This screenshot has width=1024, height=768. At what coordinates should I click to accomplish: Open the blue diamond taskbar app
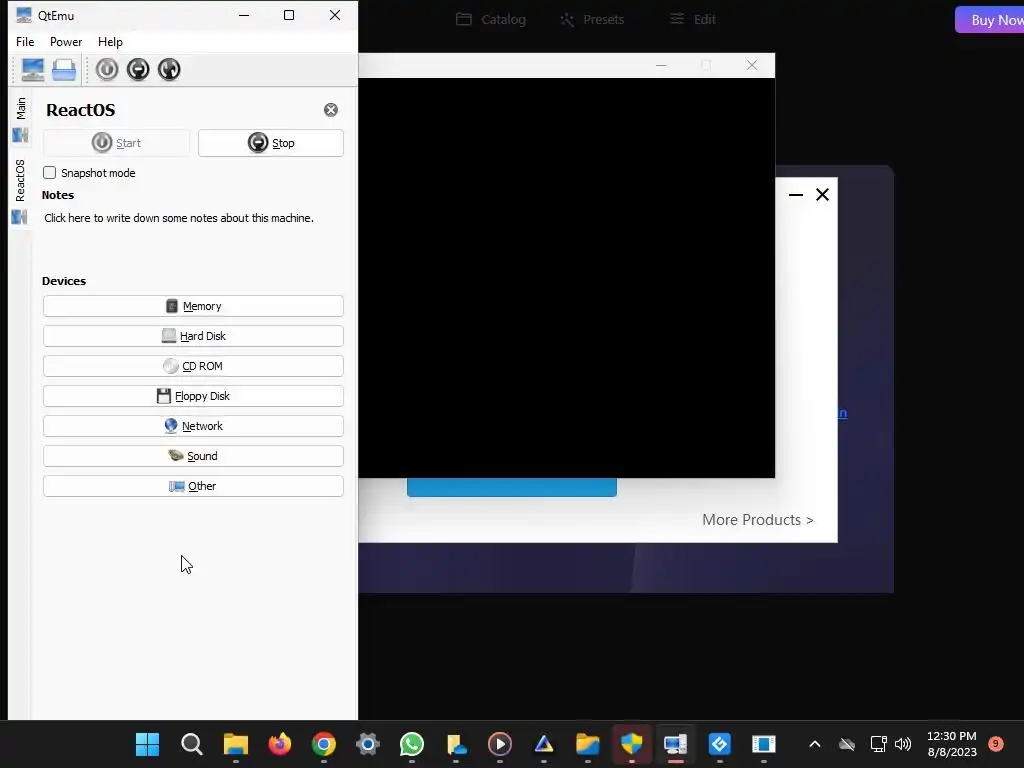coord(720,744)
